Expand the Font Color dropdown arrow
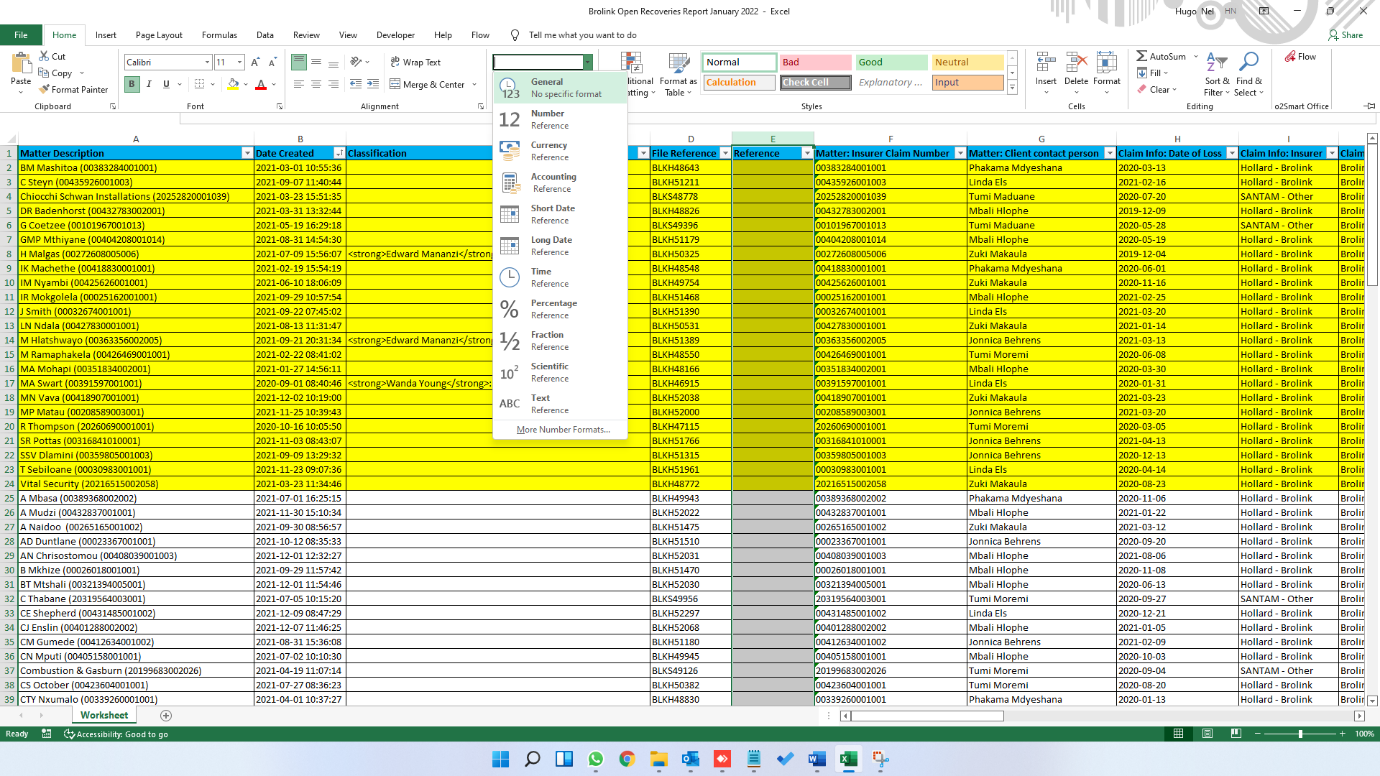Image resolution: width=1380 pixels, height=776 pixels. 273,85
